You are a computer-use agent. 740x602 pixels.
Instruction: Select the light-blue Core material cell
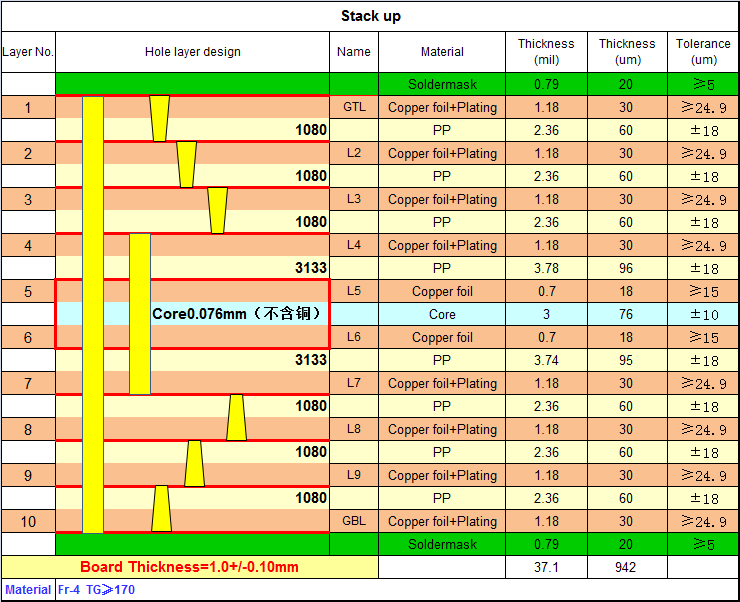(x=442, y=314)
